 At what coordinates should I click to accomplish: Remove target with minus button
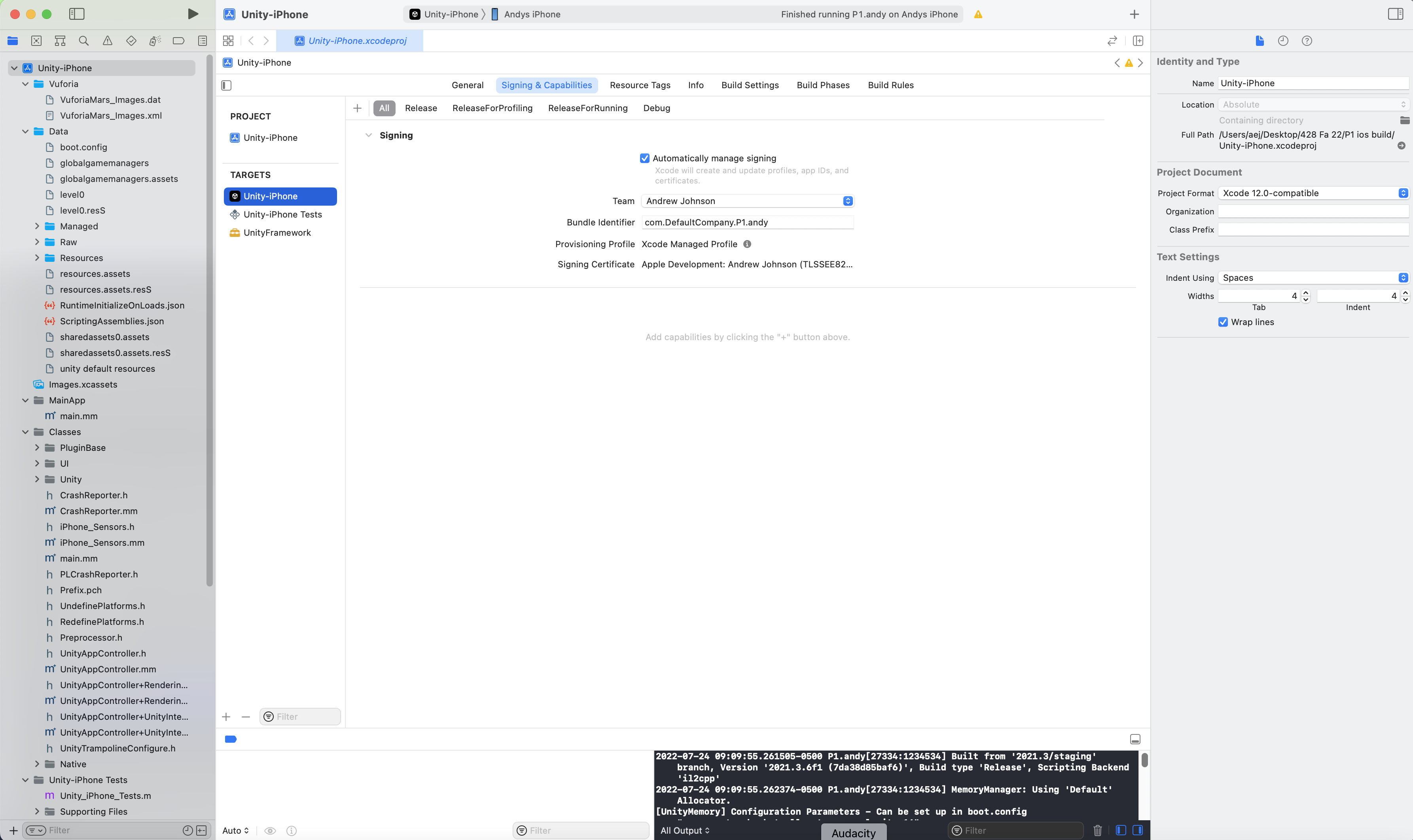pos(246,717)
